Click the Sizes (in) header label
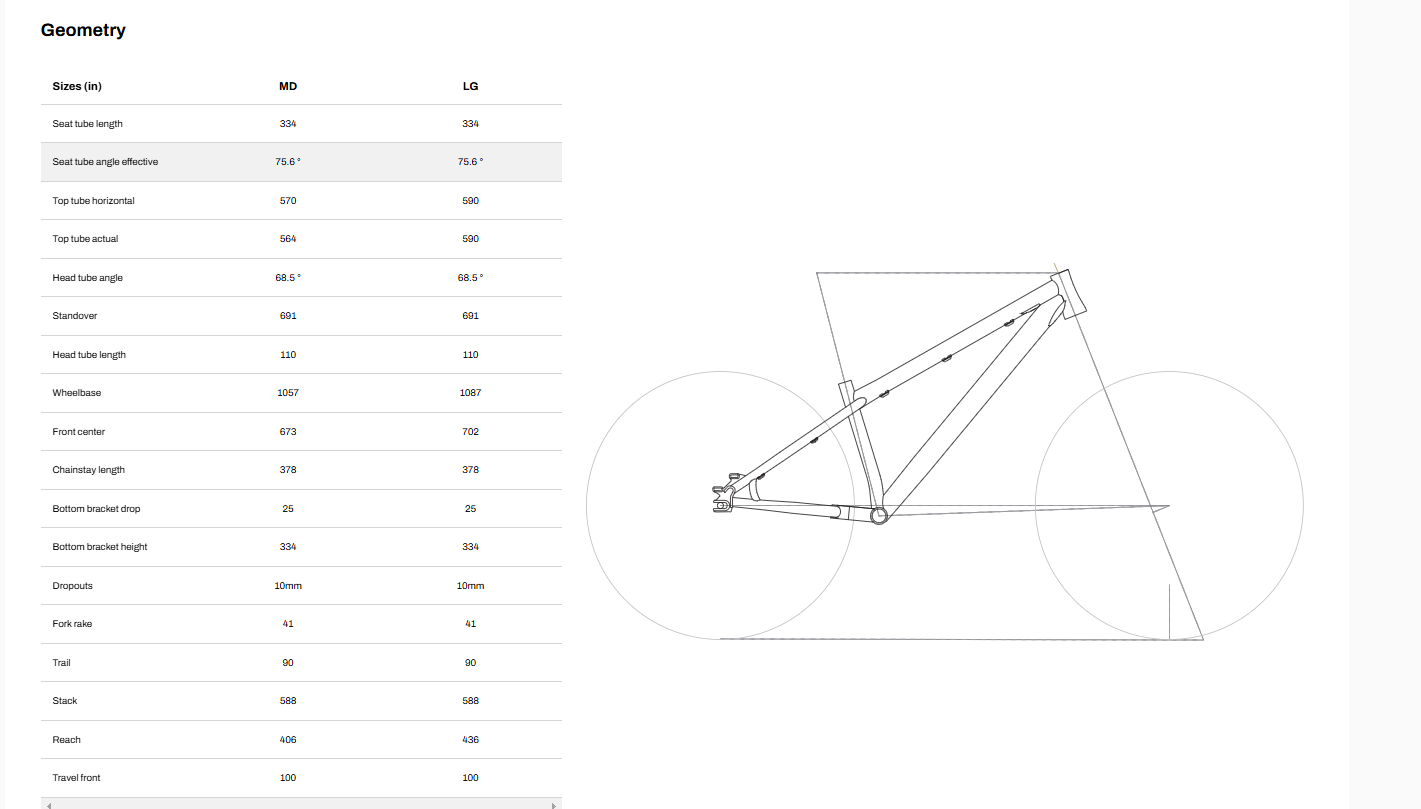1421x809 pixels. (x=77, y=86)
